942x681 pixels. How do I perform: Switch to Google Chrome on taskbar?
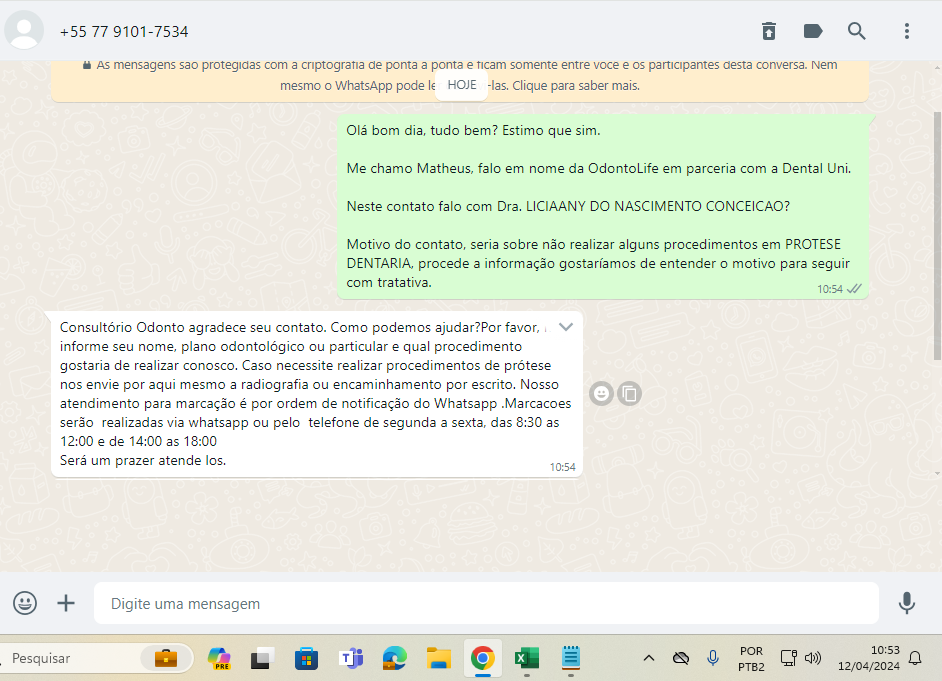pyautogui.click(x=482, y=658)
